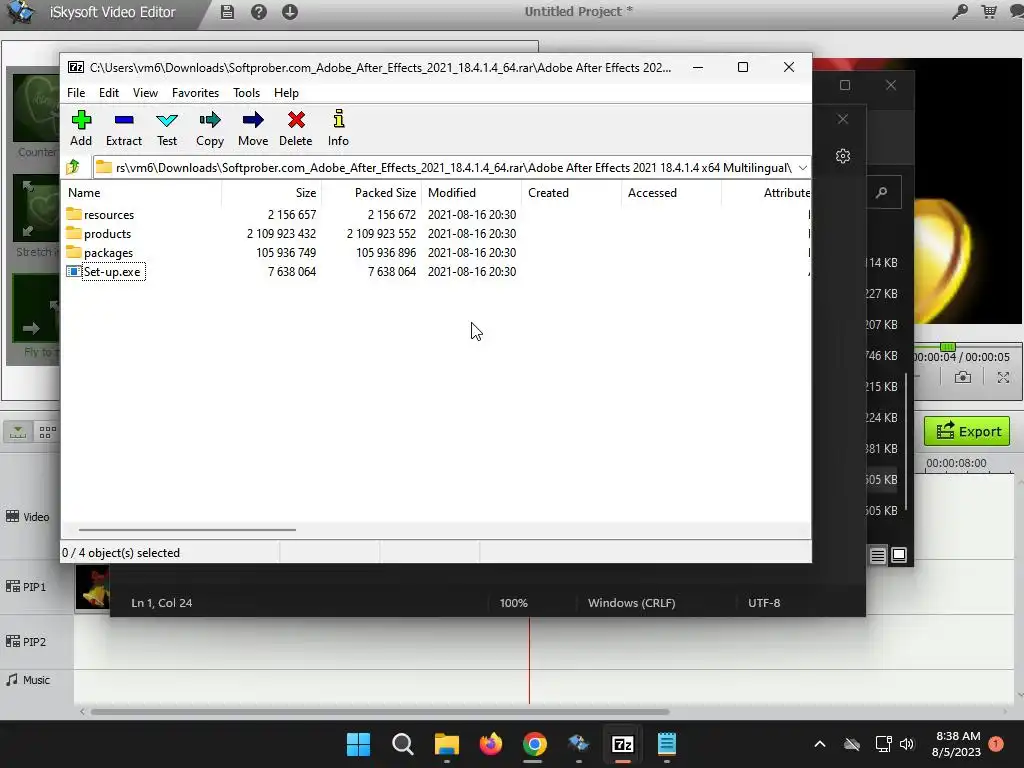Image resolution: width=1024 pixels, height=768 pixels.
Task: Open iSkysoft help question mark icon
Action: tap(259, 12)
